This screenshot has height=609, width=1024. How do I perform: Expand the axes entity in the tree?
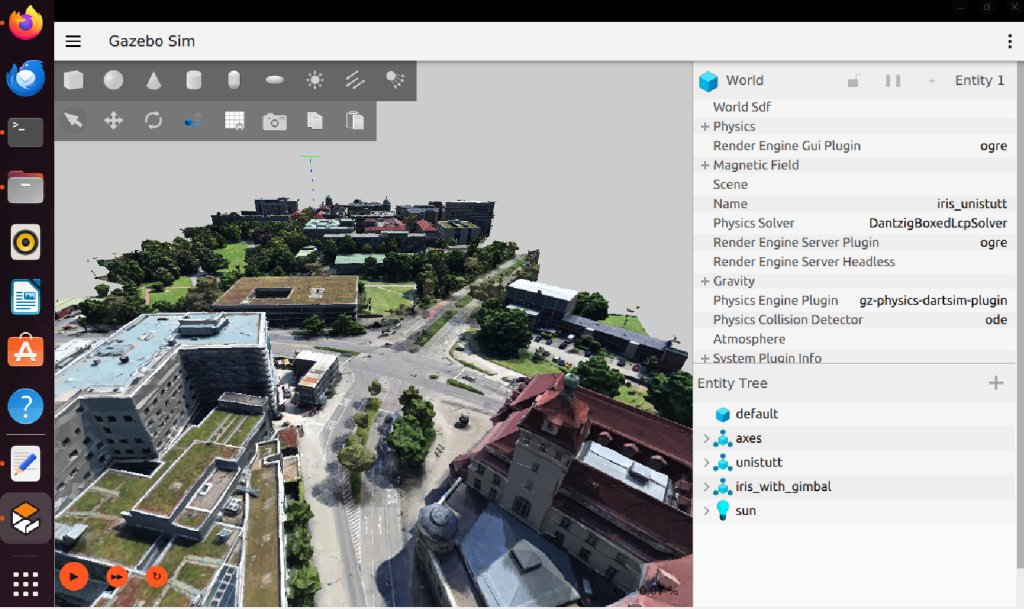pyautogui.click(x=706, y=439)
